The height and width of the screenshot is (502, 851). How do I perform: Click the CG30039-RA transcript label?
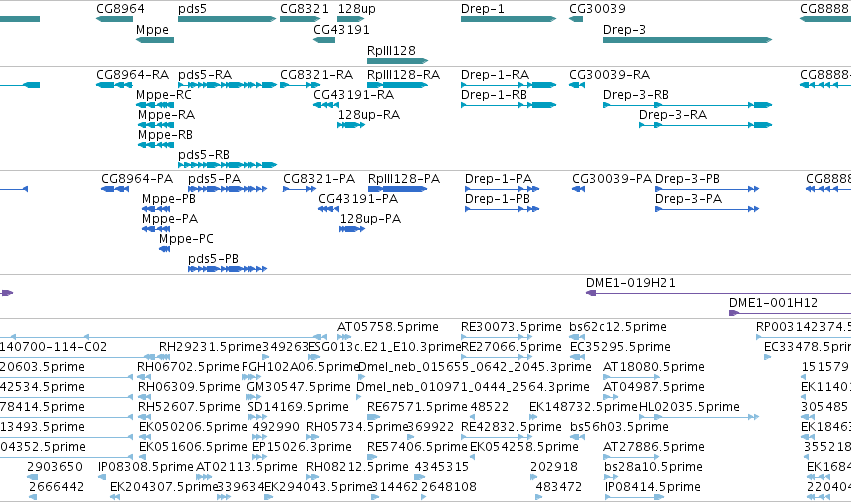coord(609,74)
